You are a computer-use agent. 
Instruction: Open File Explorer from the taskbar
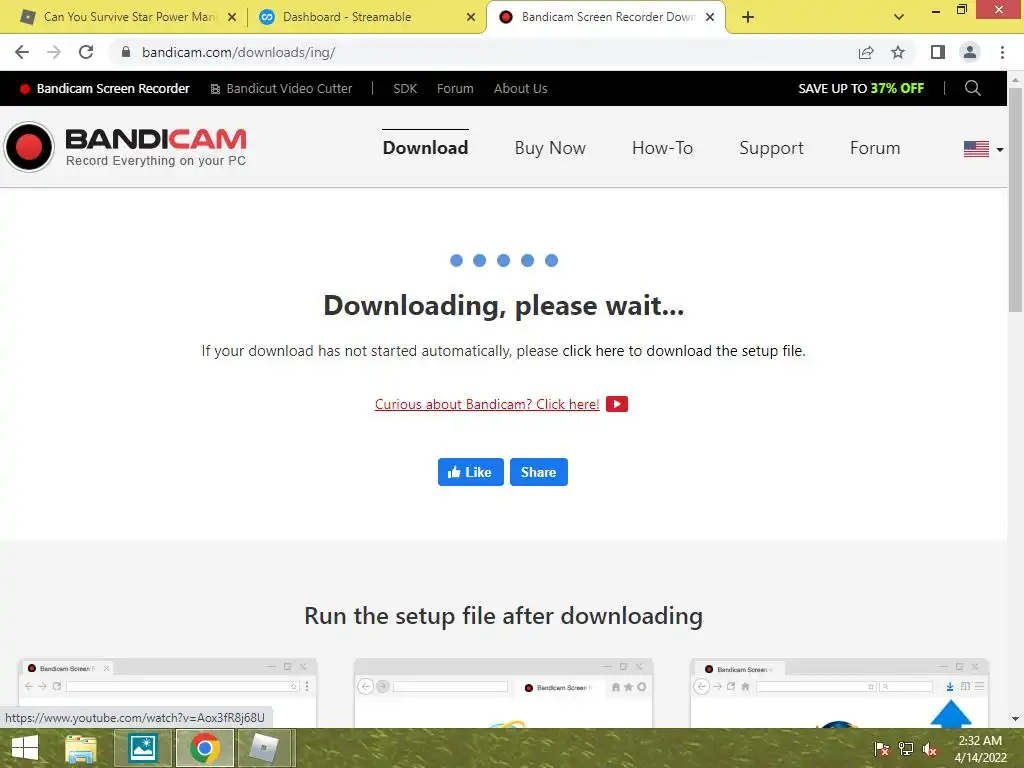(81, 748)
